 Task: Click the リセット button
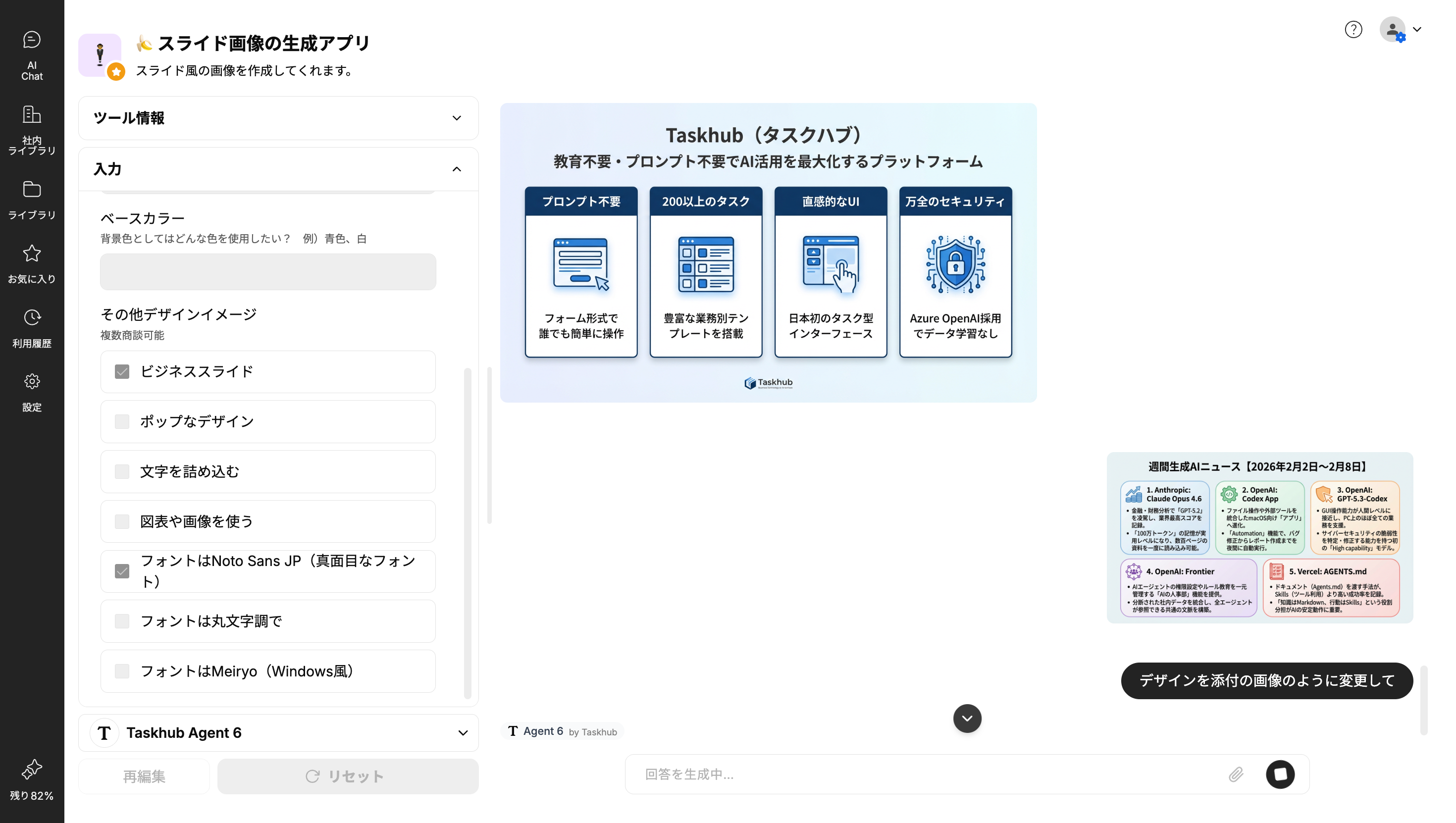[x=348, y=776]
